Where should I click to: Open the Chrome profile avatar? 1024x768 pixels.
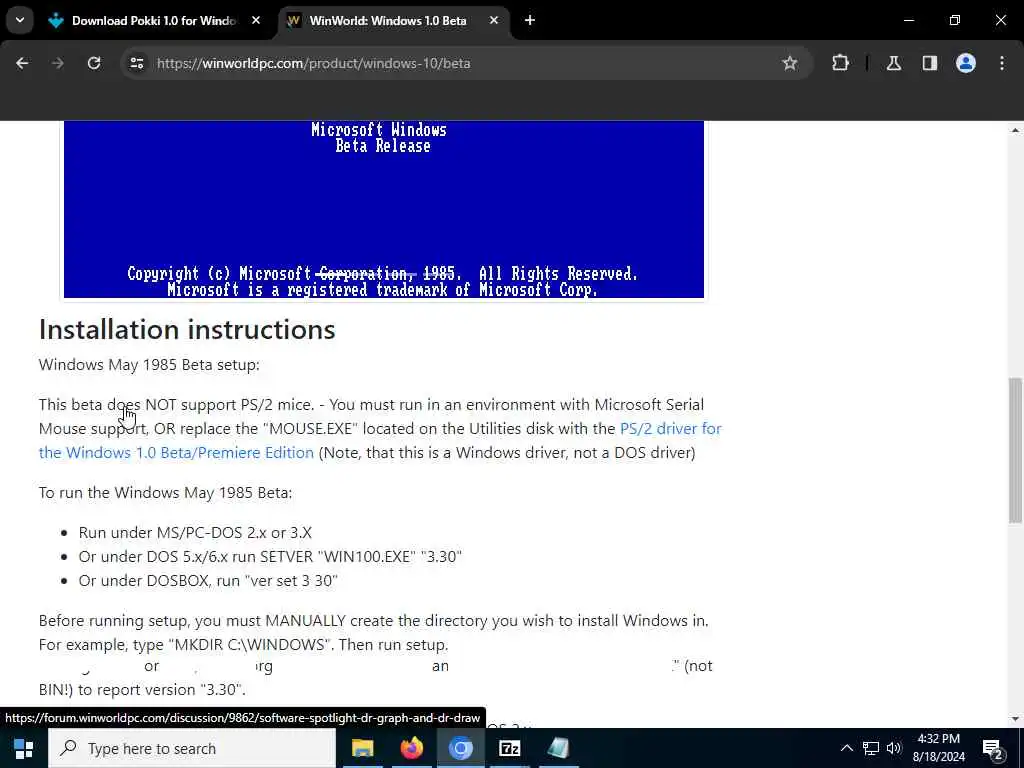click(966, 63)
